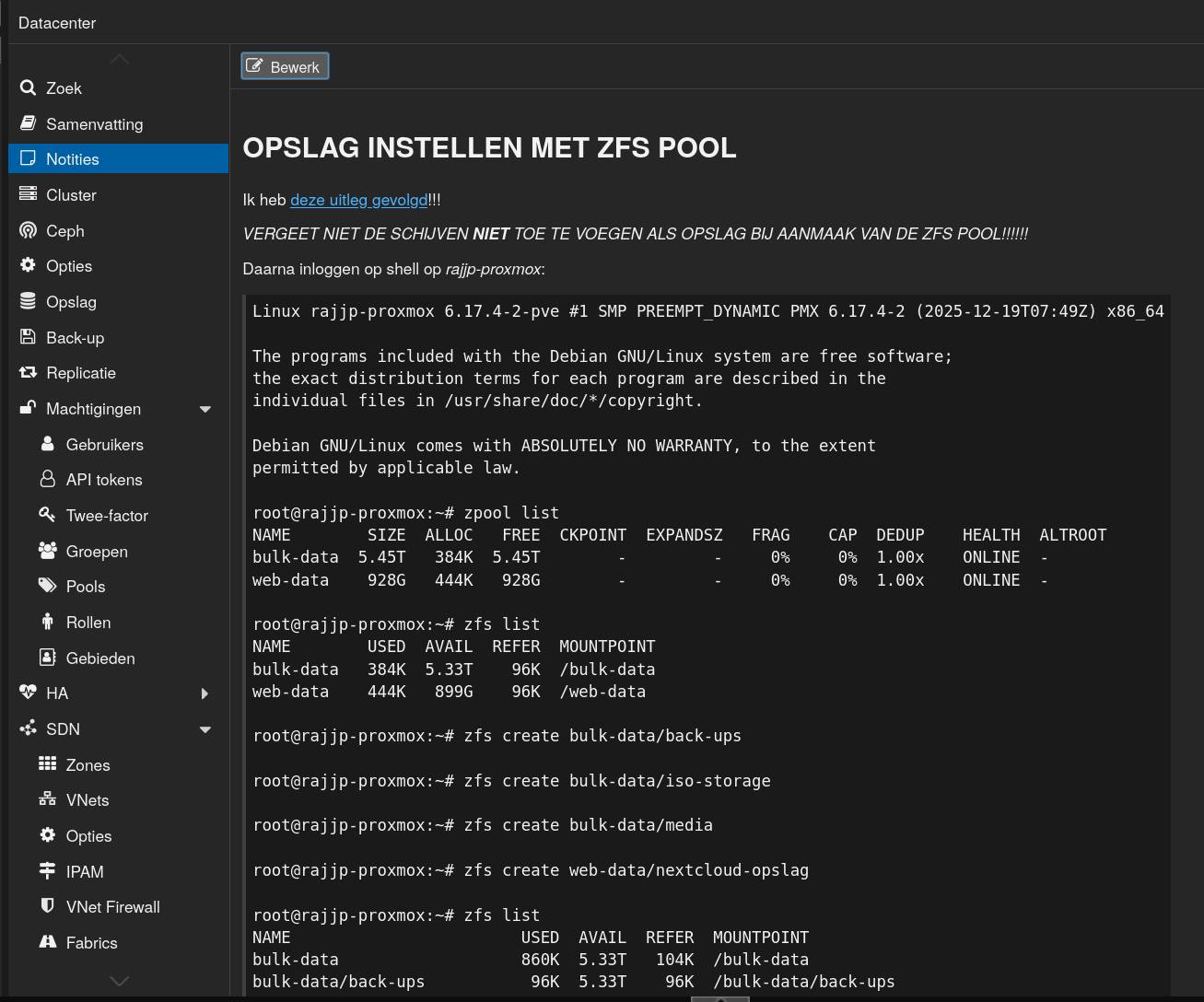Click the Gebruikers user icon

tap(47, 444)
